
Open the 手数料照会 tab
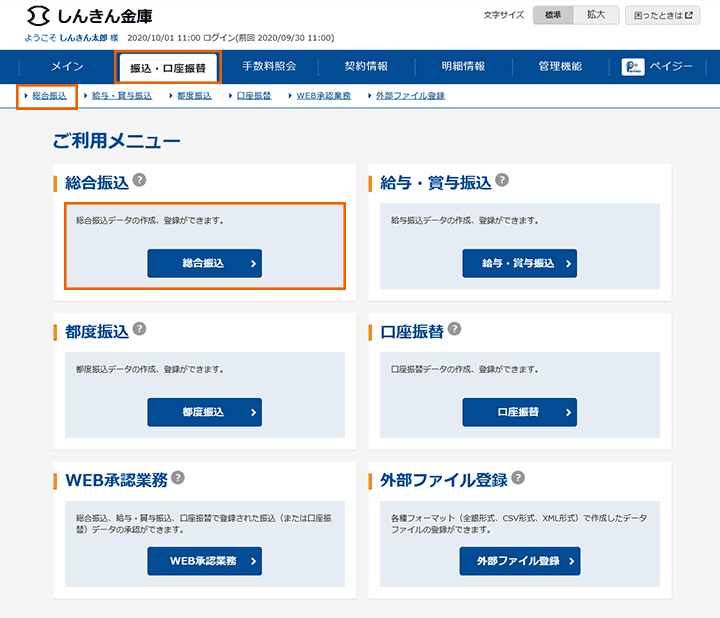tap(269, 67)
